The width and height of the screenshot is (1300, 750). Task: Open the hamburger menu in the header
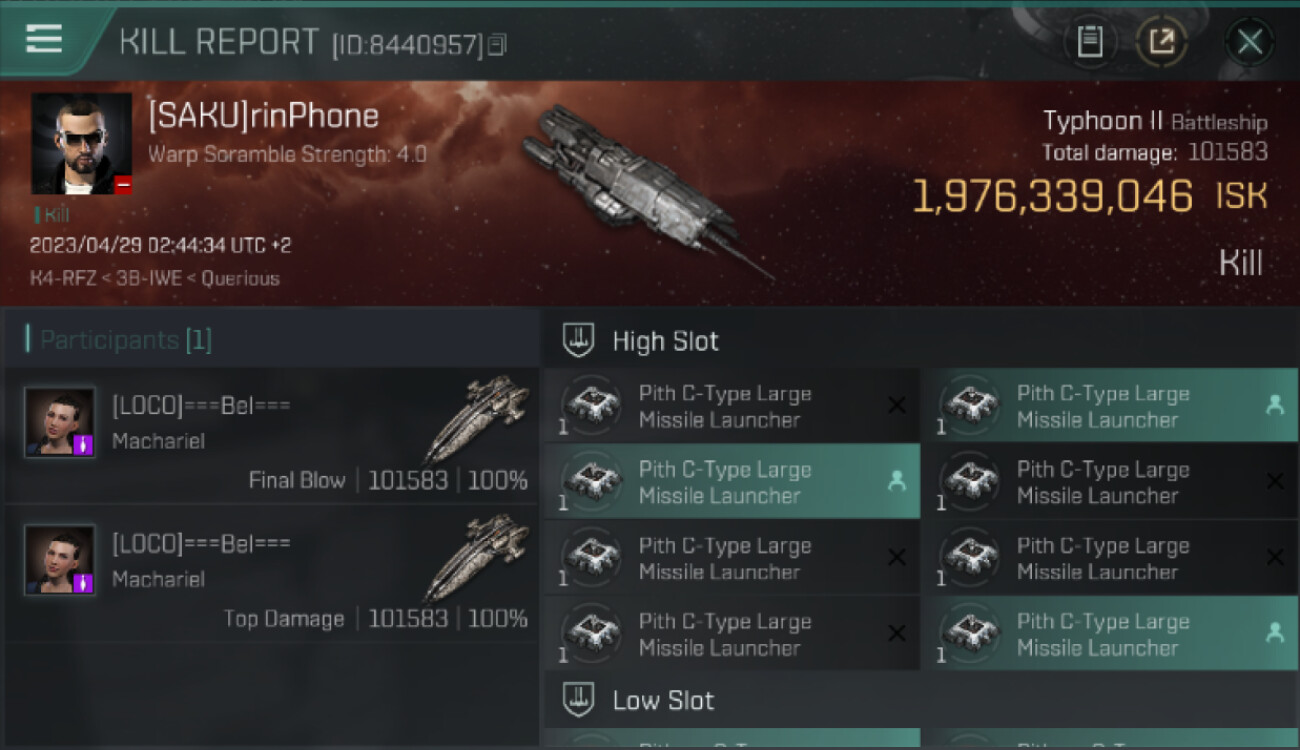click(x=44, y=40)
